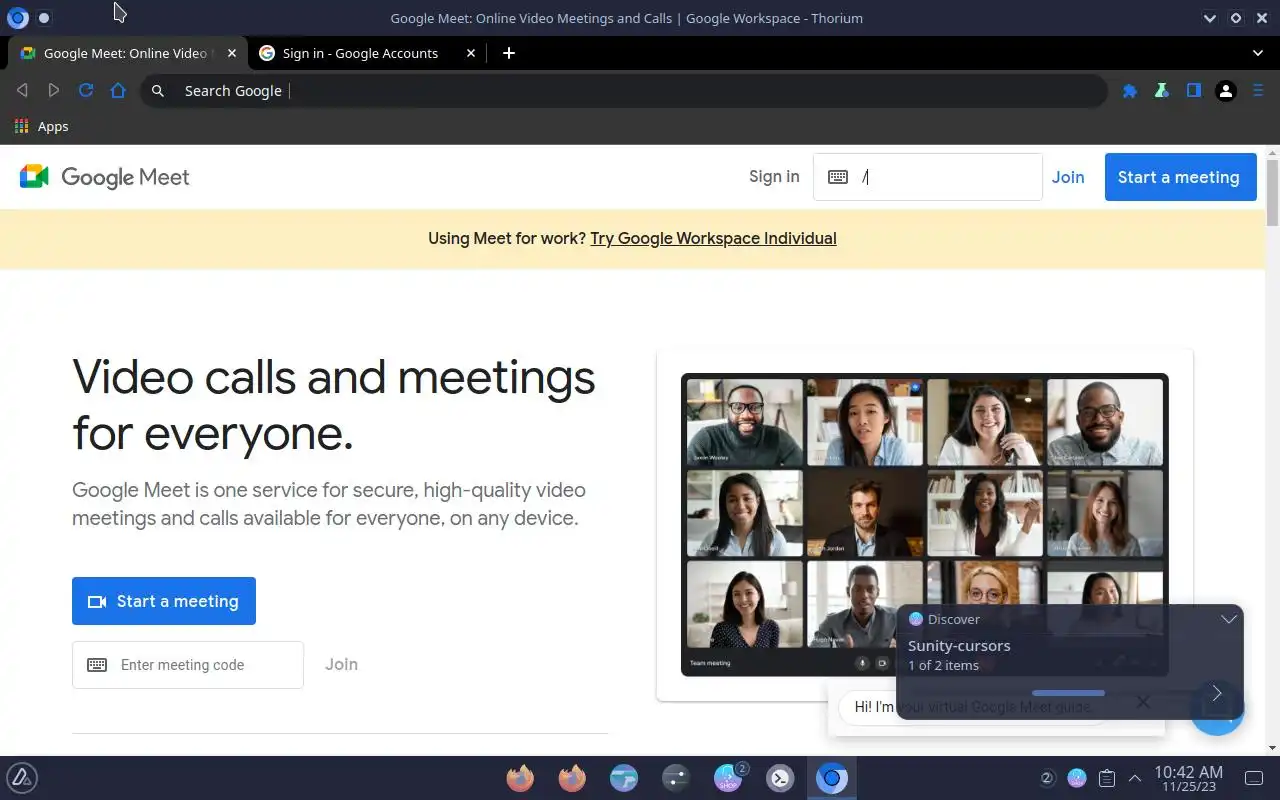This screenshot has width=1280, height=800.
Task: Expand hidden system tray icons
Action: pos(1135,778)
